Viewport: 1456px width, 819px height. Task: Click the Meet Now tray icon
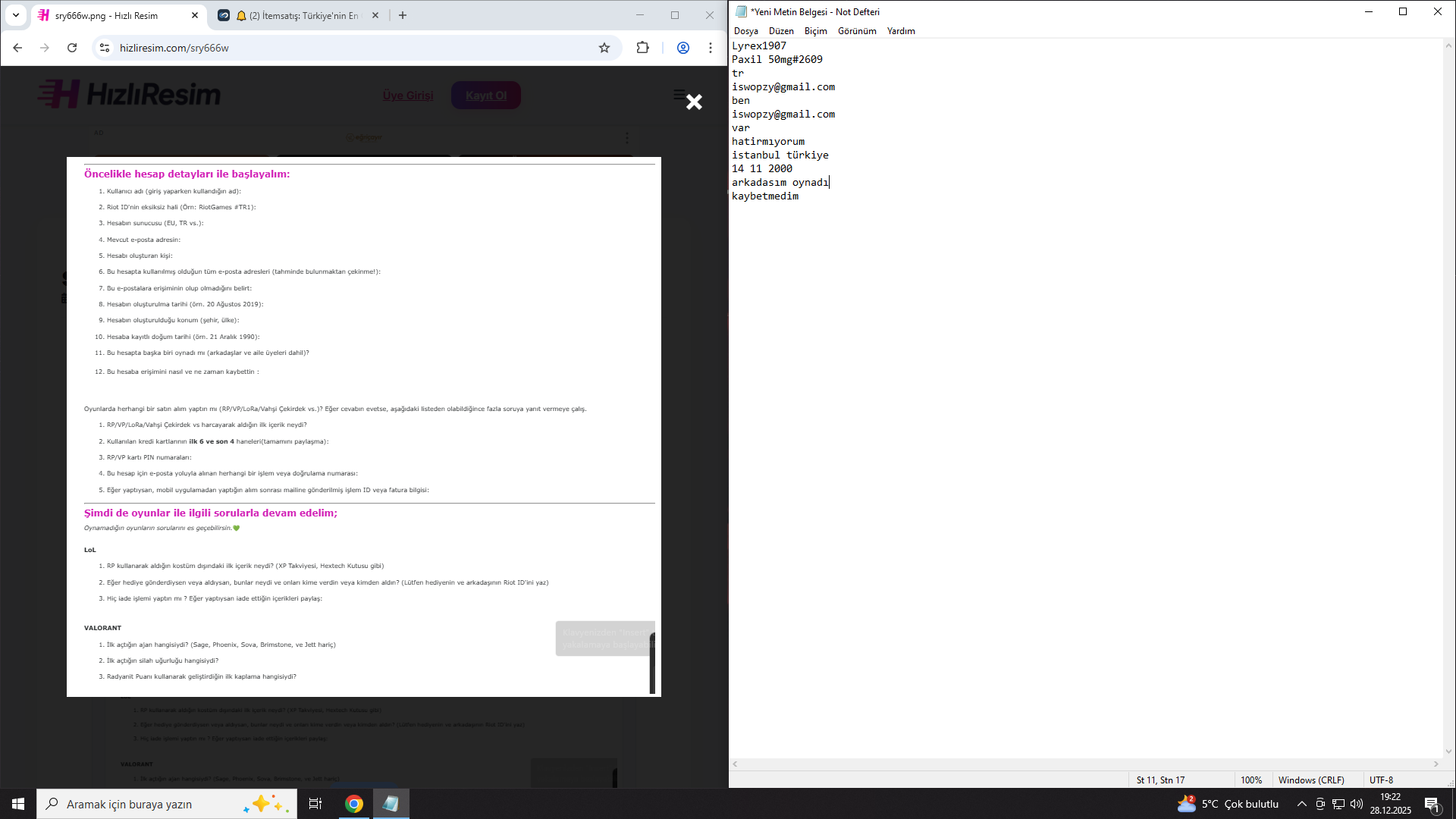coord(1320,804)
